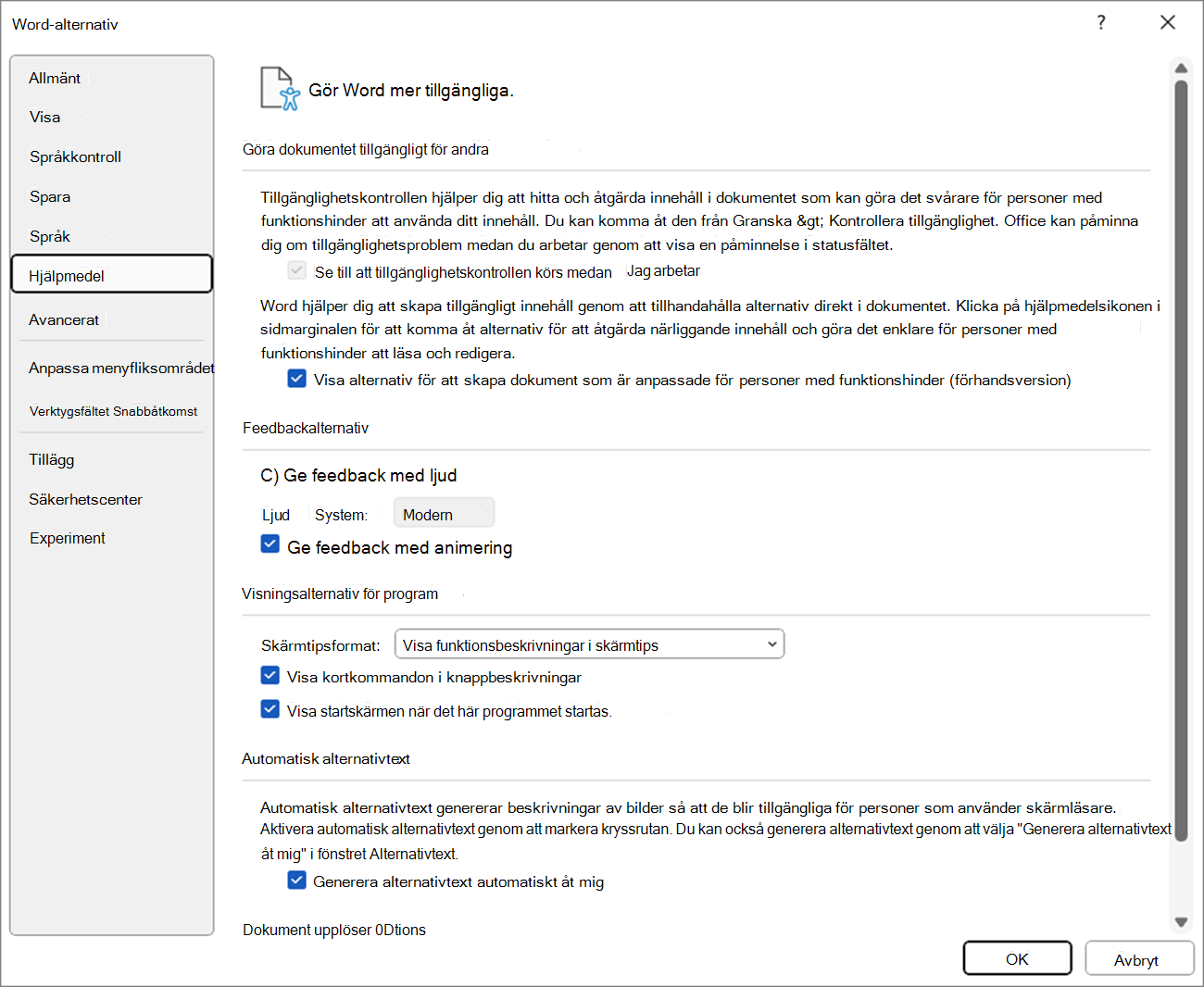This screenshot has width=1204, height=987.
Task: Click the Ge feedback med ljud label
Action: point(358,475)
